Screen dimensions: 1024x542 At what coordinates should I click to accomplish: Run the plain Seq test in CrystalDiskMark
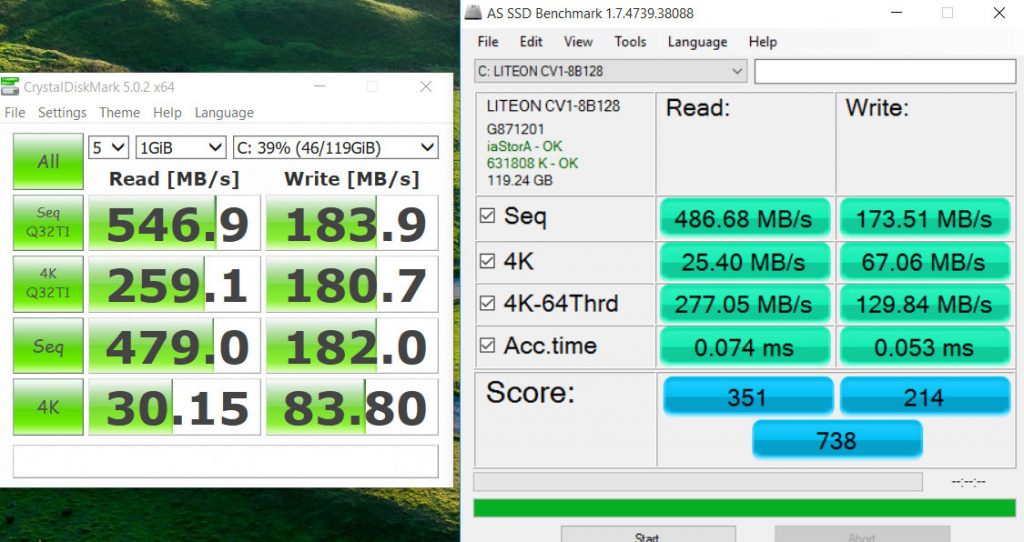click(48, 345)
